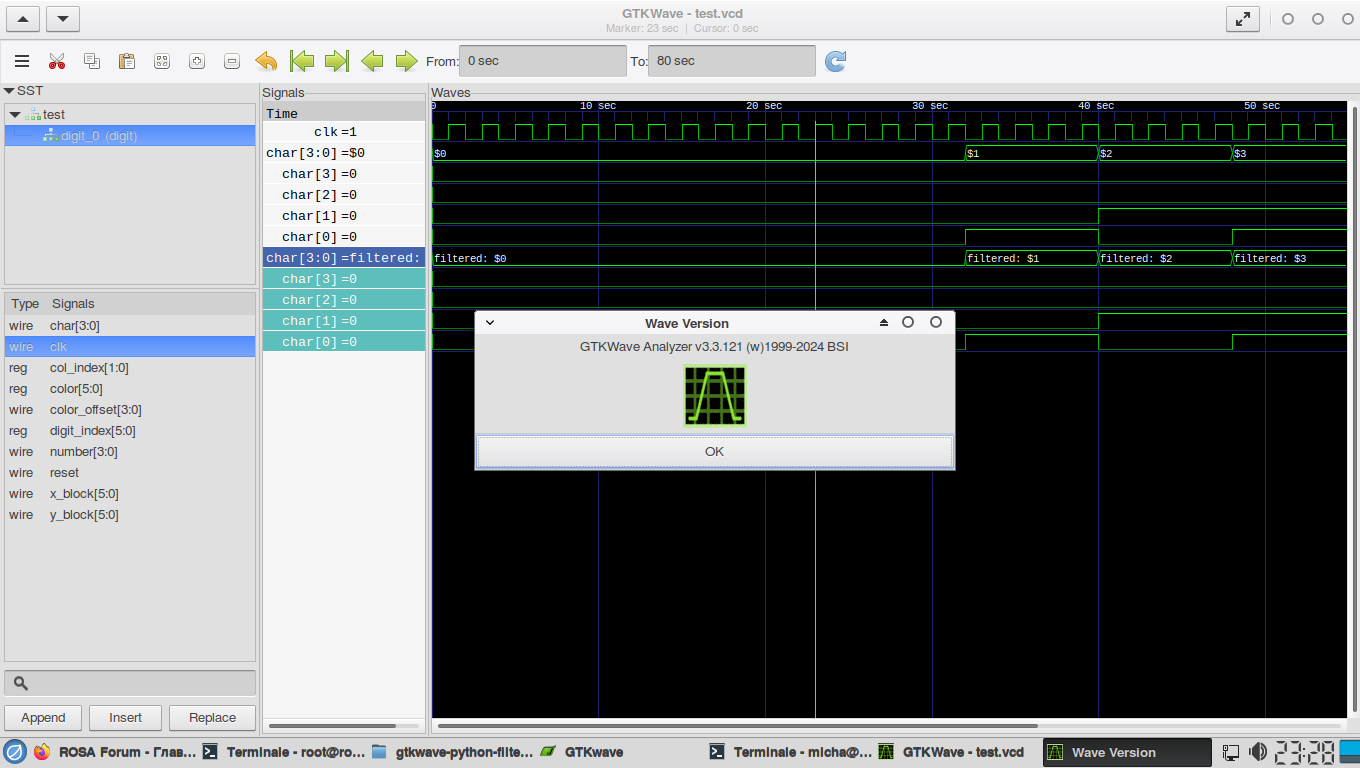The image size is (1360, 768).
Task: Click the Reload waveform icon
Action: pyautogui.click(x=835, y=61)
